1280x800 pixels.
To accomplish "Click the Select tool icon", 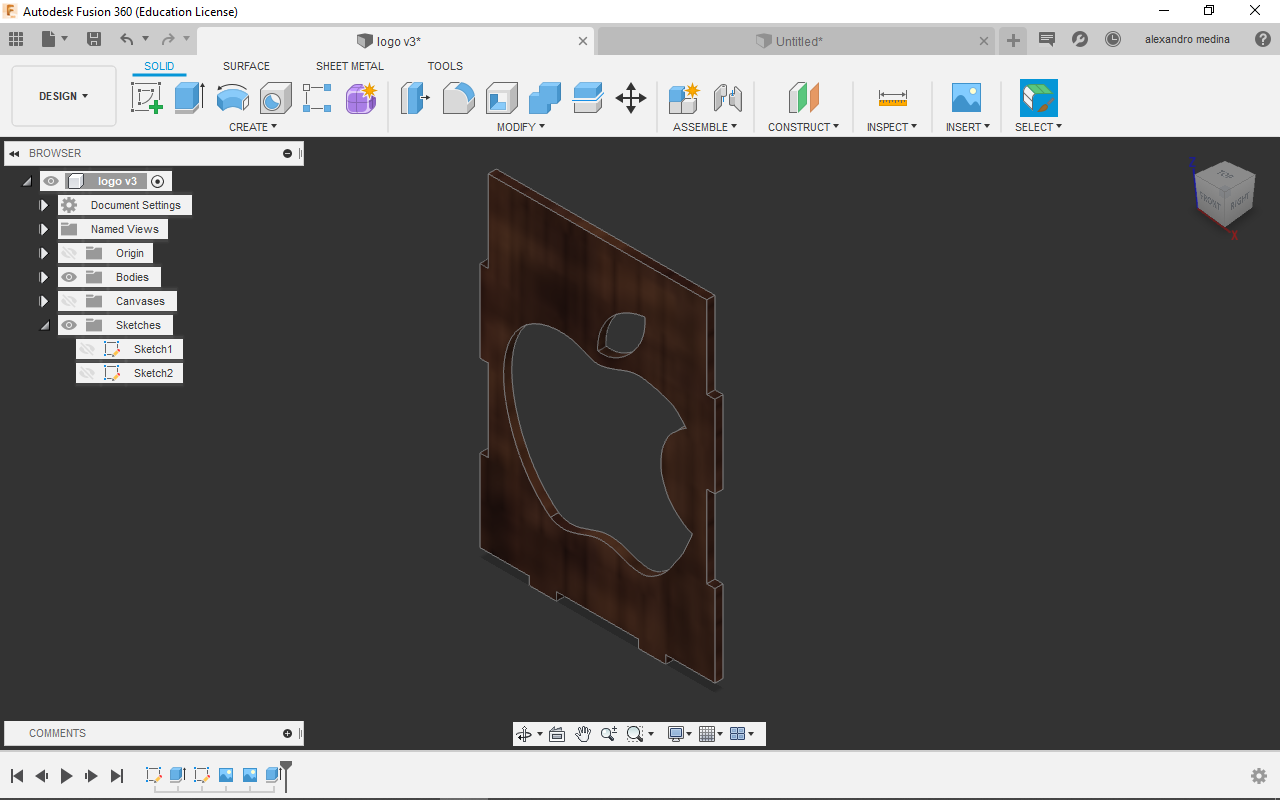I will coord(1039,98).
